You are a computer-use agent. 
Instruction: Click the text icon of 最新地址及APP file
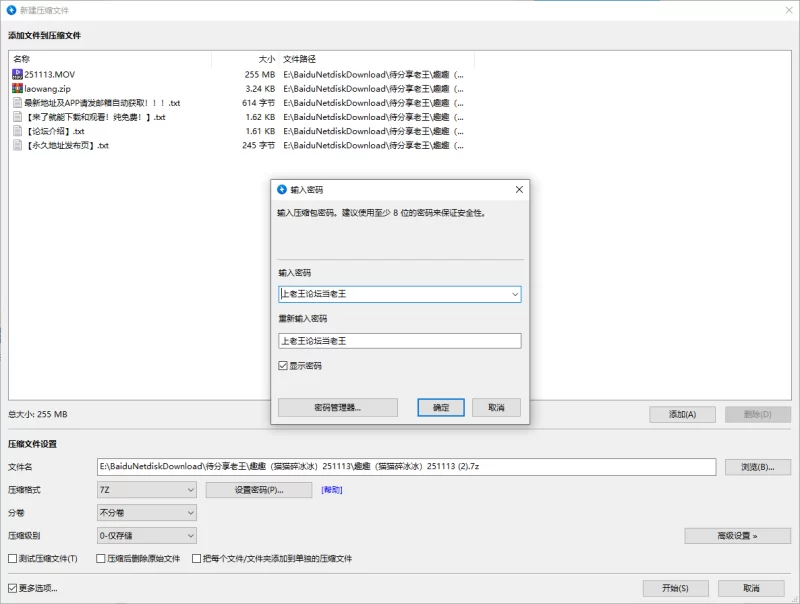pos(16,103)
